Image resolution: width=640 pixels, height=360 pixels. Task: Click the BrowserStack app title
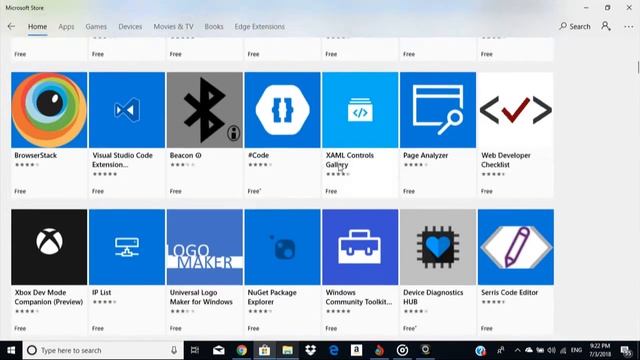[36, 156]
